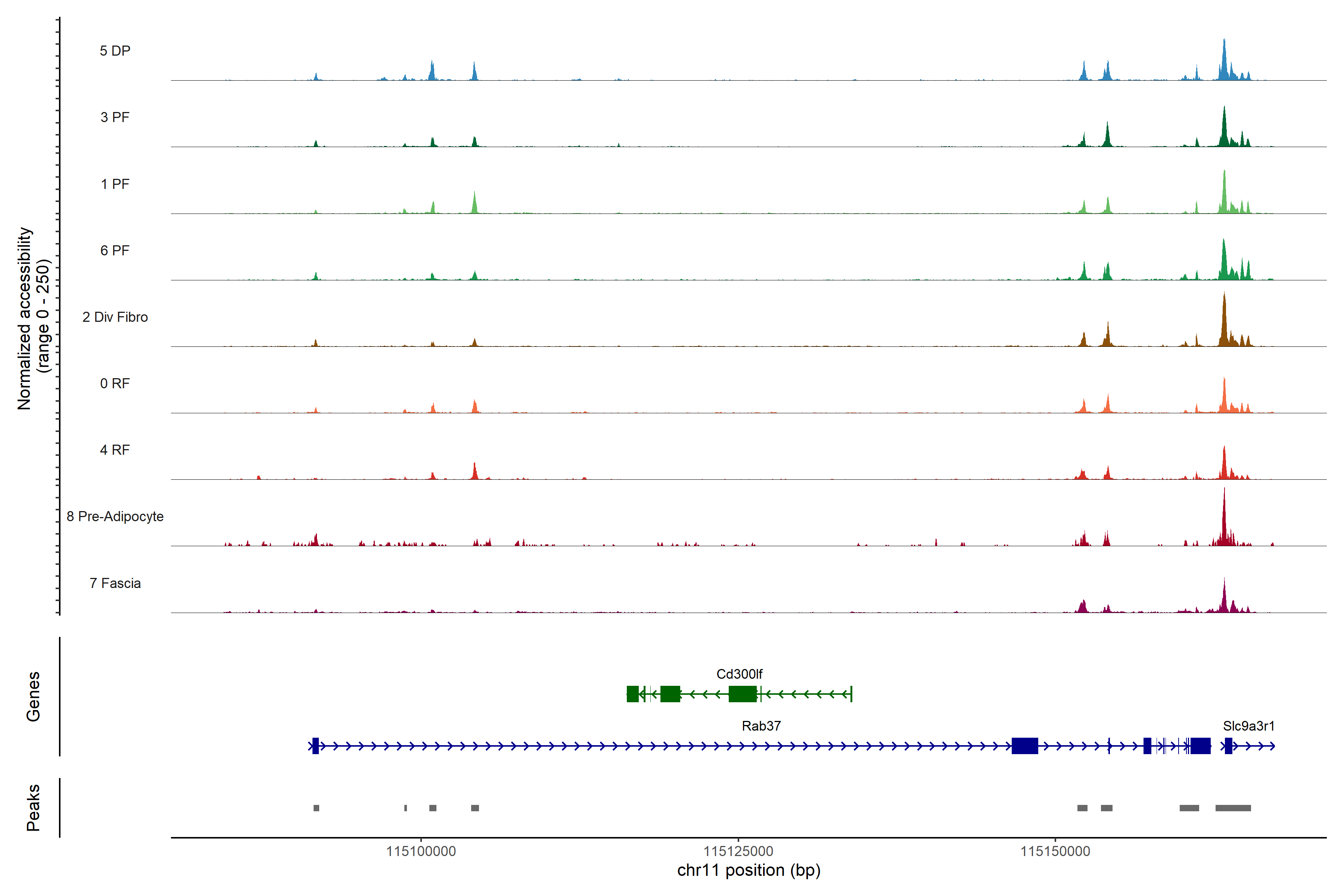Click the Slc9a3r1 gene name label
The image size is (1344, 896).
pos(1248,726)
